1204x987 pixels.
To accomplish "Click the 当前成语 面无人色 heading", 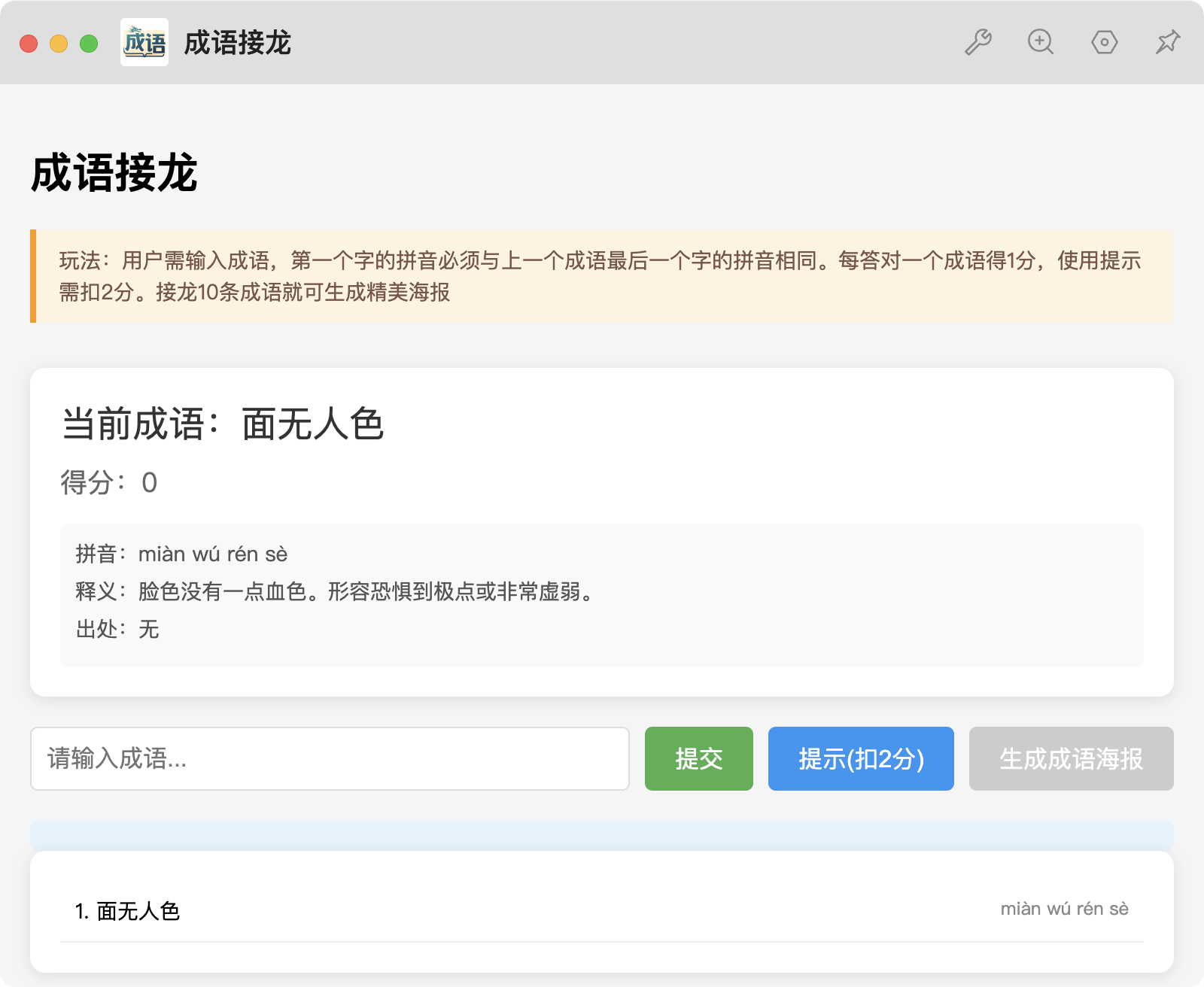I will point(223,424).
